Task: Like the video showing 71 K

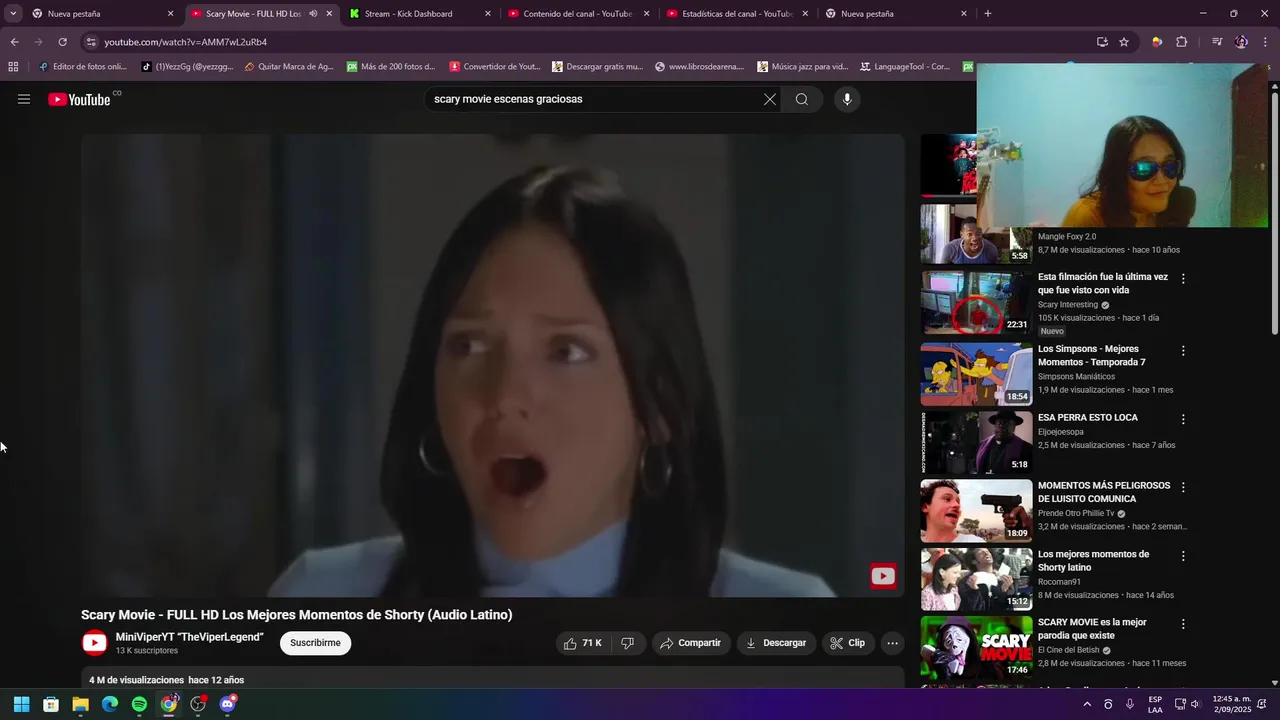Action: click(x=583, y=643)
